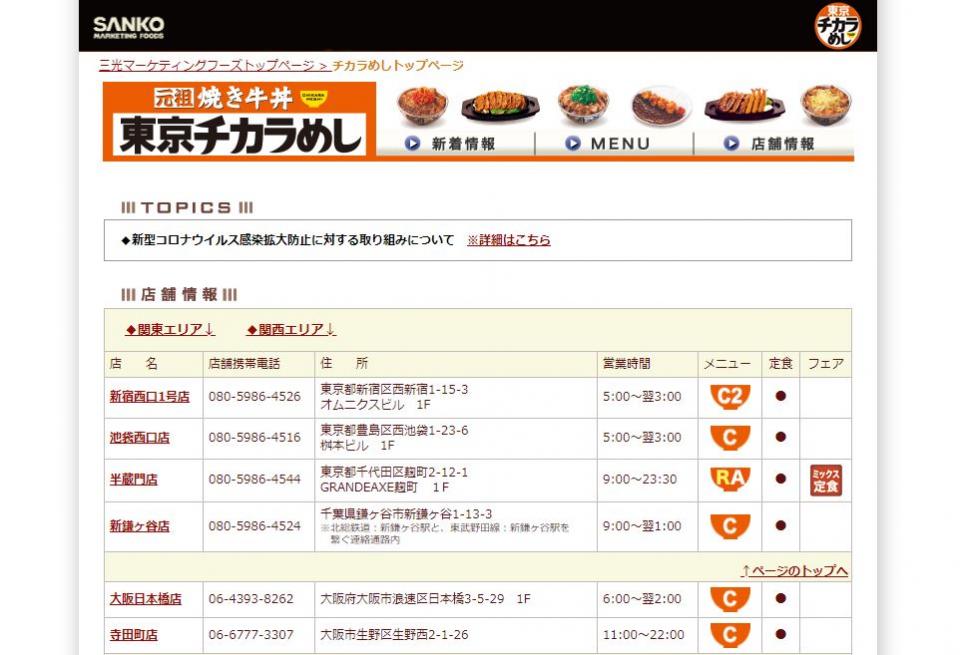Open the C menu icon for 池袋西口店

point(730,438)
